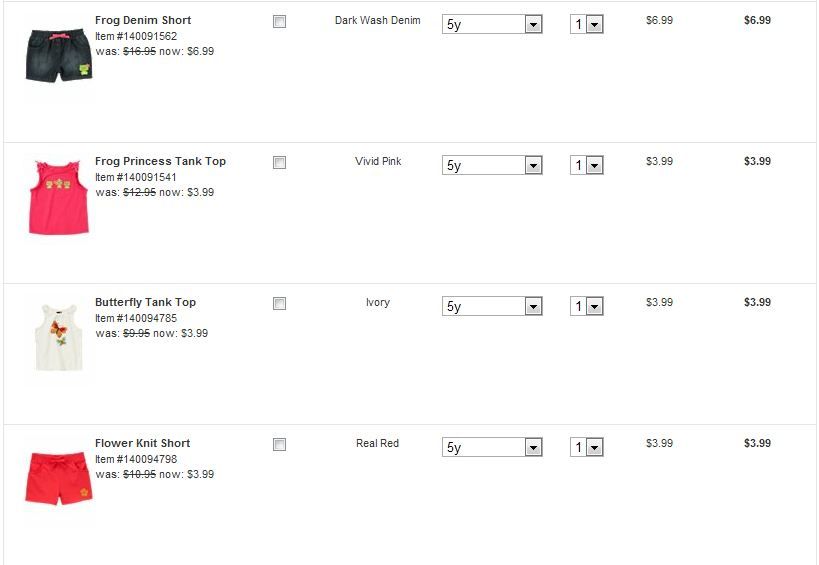This screenshot has height=565, width=819.
Task: Follow the Butterfly Tank Top title link
Action: click(145, 302)
